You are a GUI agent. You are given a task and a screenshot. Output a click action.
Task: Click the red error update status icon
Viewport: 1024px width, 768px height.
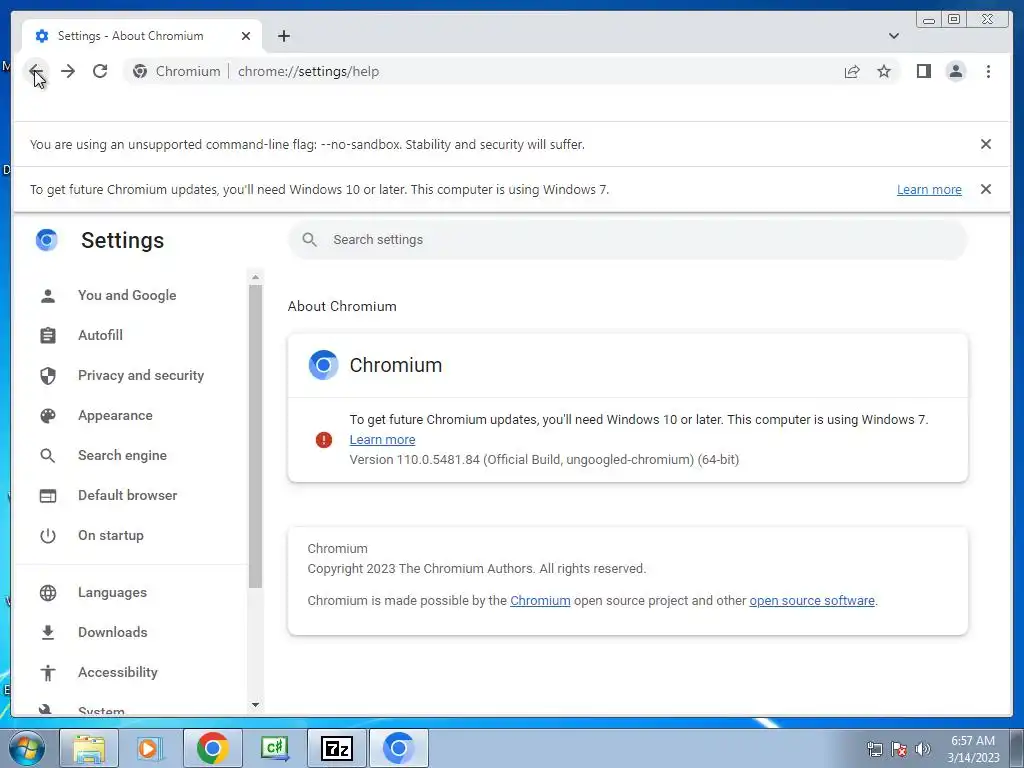(x=323, y=440)
